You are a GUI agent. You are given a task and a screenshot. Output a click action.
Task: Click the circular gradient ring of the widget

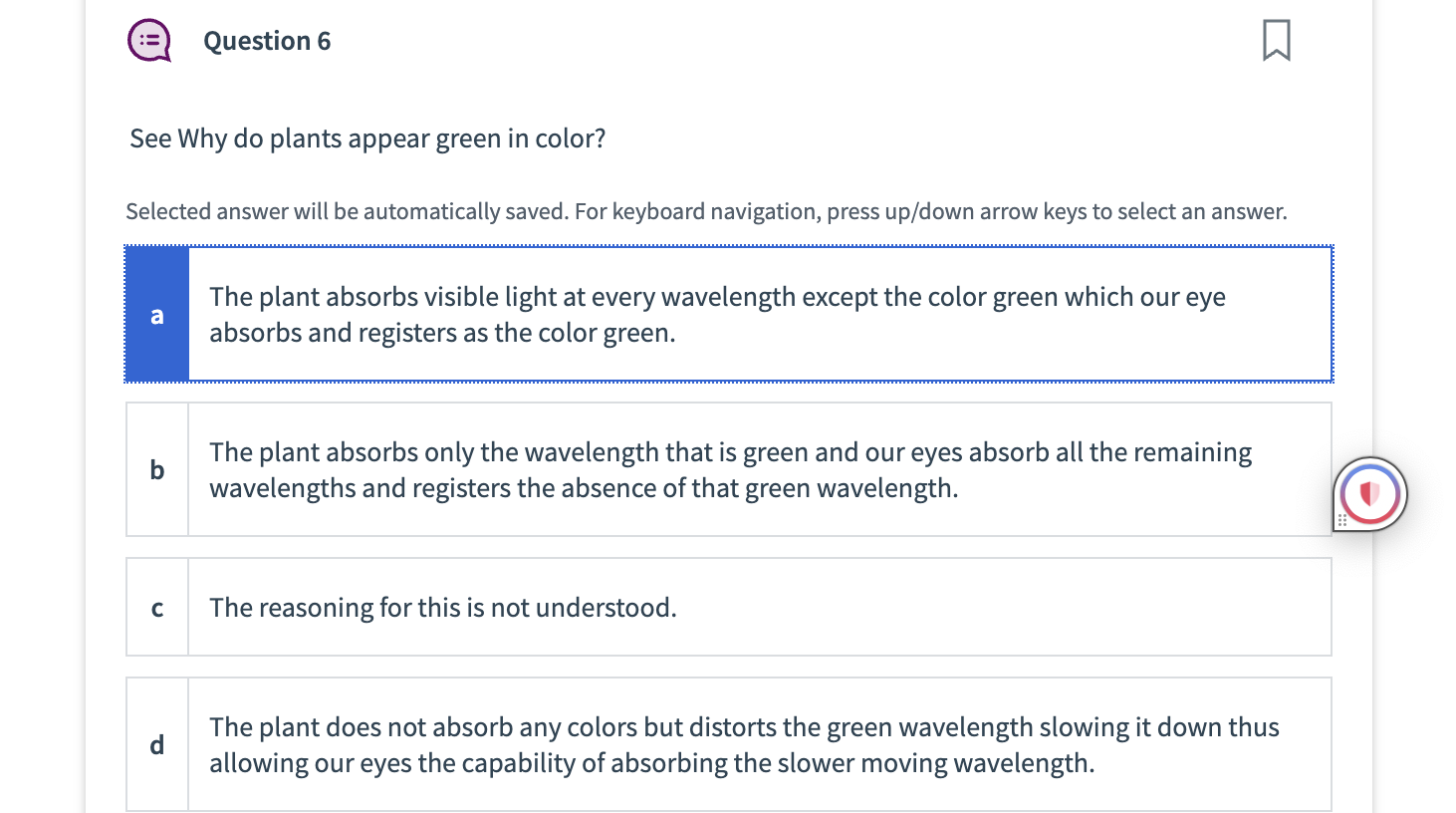tap(1369, 466)
